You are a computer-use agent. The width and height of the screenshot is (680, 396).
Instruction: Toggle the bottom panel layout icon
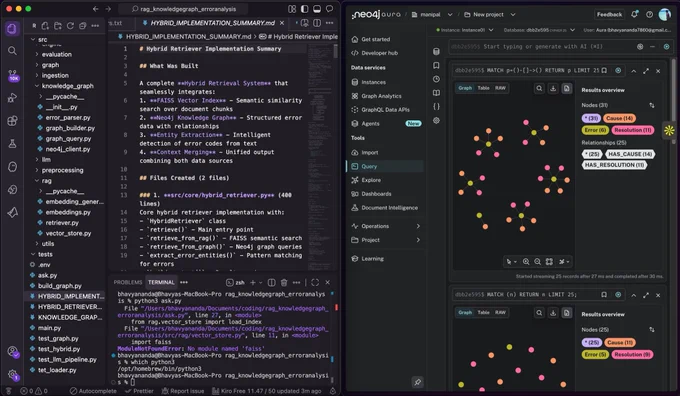317,9
